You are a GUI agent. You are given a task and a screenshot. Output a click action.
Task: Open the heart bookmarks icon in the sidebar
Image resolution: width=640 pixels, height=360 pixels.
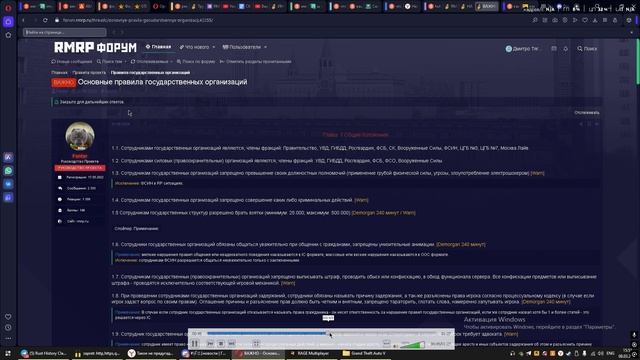(8, 316)
